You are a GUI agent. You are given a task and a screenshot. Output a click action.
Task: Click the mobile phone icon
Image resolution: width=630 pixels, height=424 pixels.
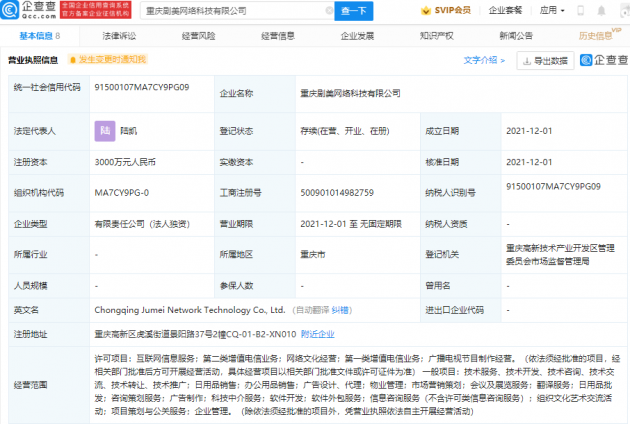coord(581,11)
